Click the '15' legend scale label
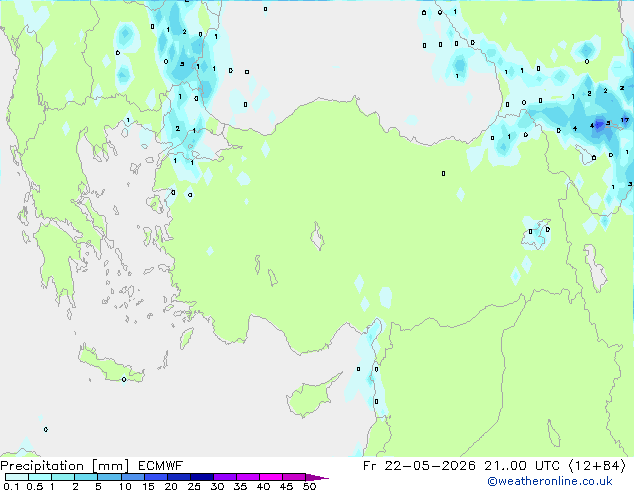Screen dimensions: 634x490 (148, 486)
